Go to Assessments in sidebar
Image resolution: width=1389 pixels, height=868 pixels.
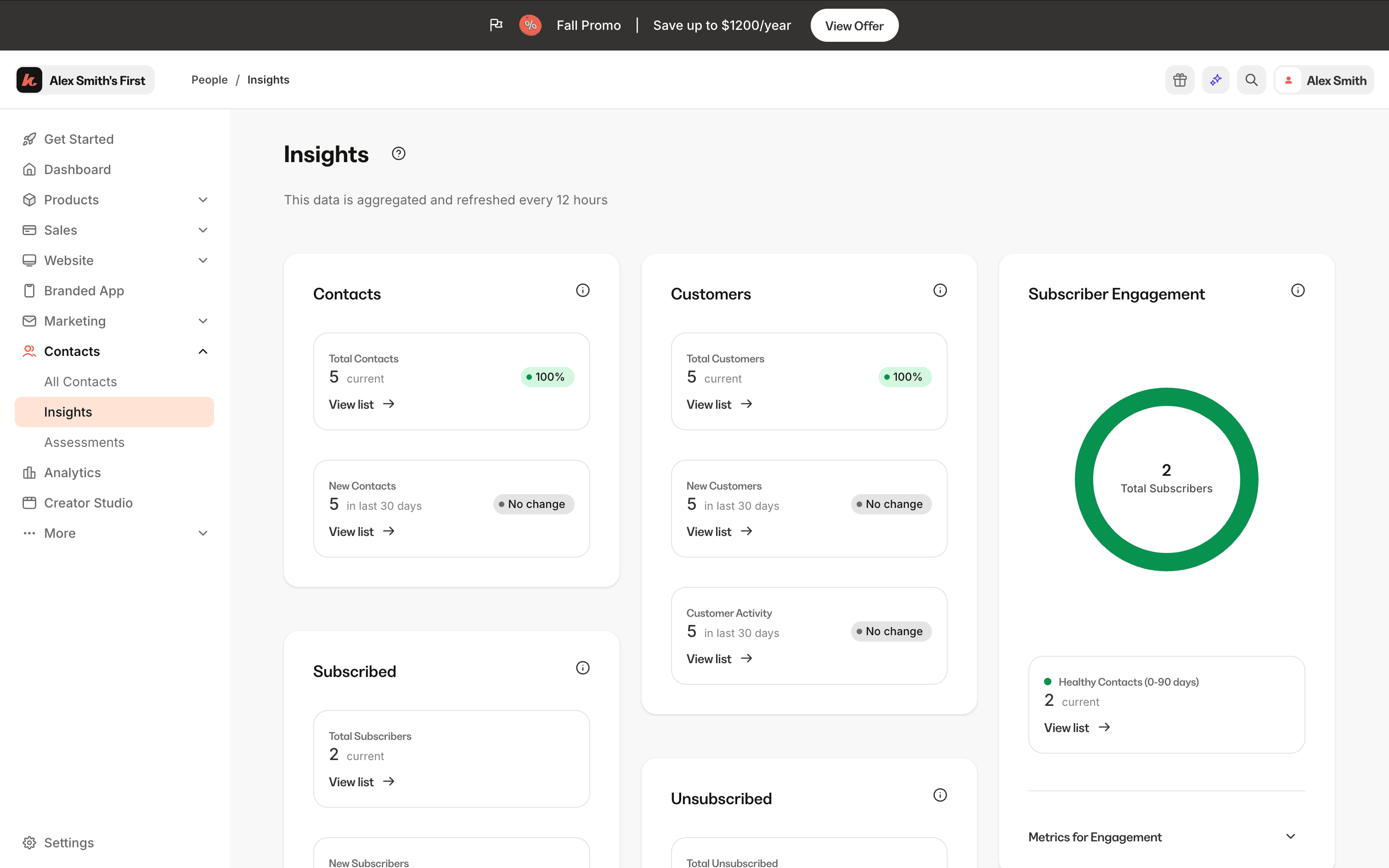click(x=85, y=442)
